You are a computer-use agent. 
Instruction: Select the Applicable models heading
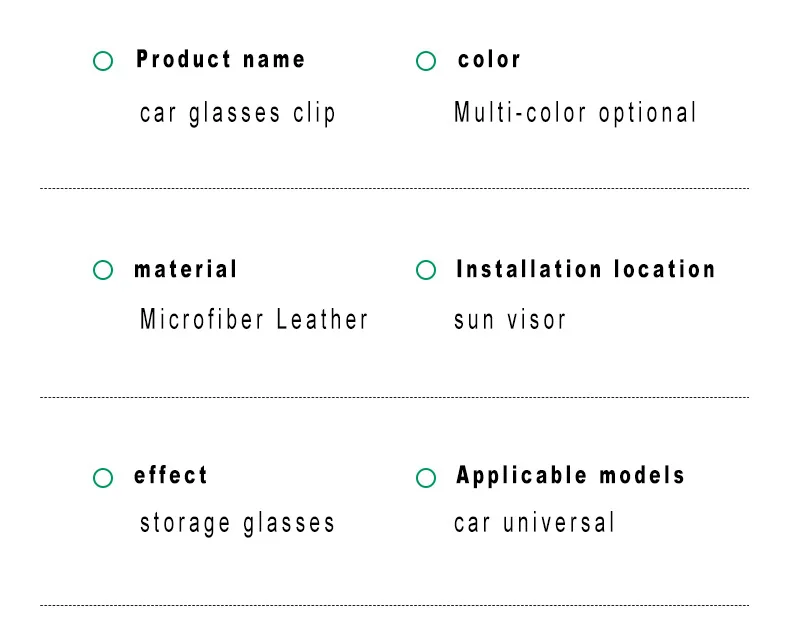point(570,476)
